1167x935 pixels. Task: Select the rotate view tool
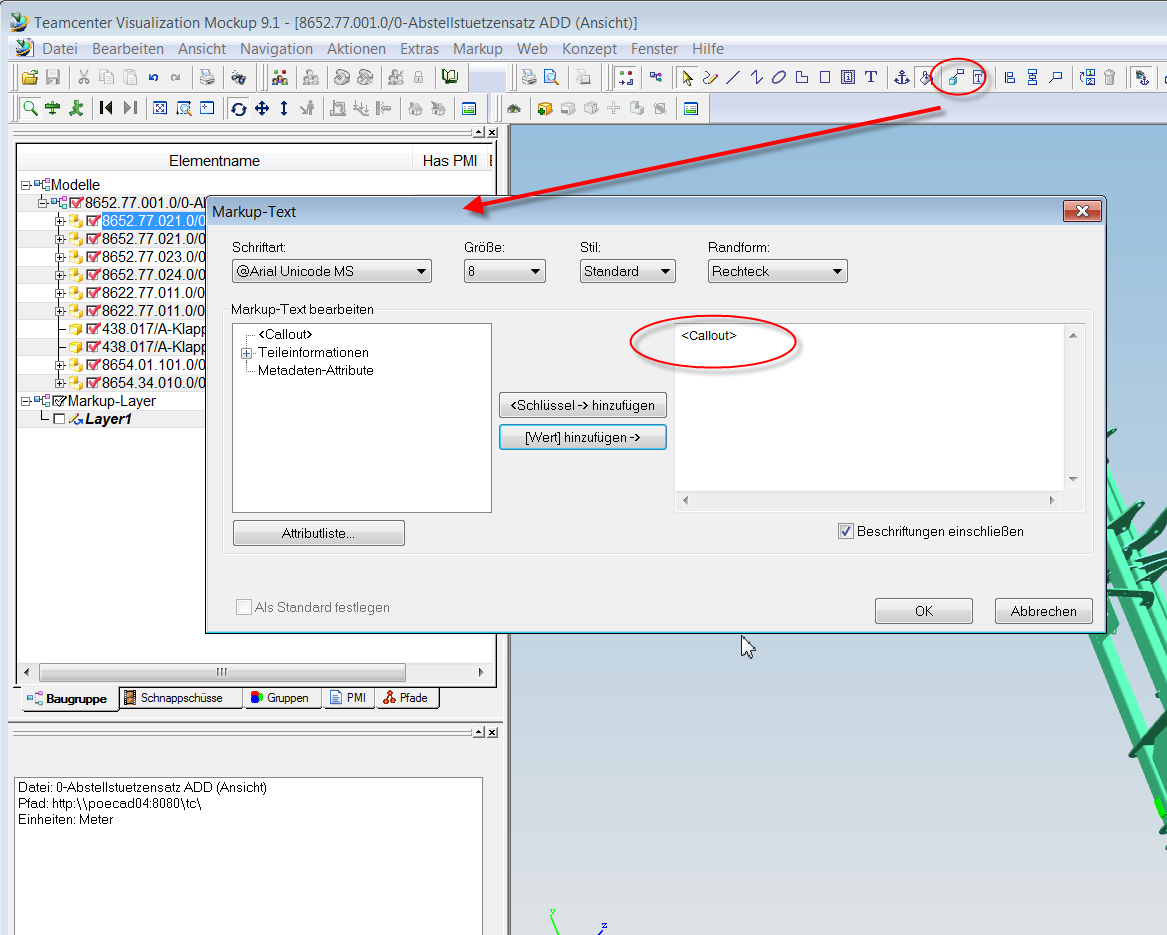(x=238, y=109)
